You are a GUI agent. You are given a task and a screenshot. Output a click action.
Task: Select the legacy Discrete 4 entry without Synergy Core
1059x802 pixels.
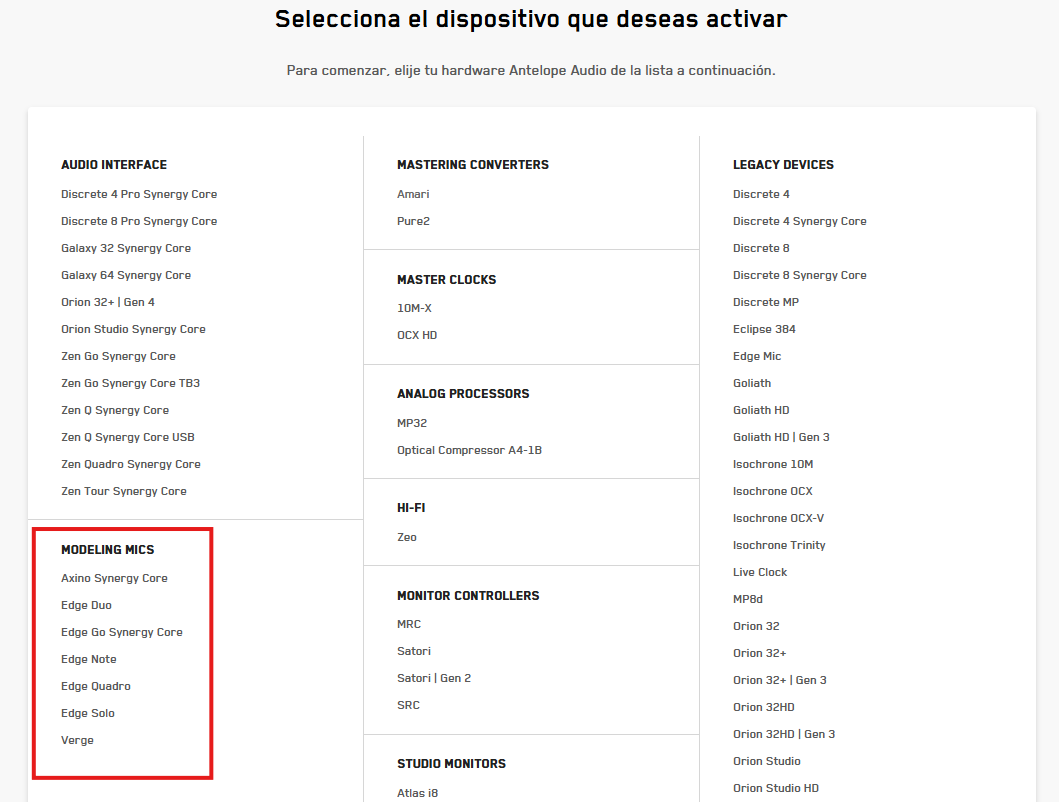(761, 194)
